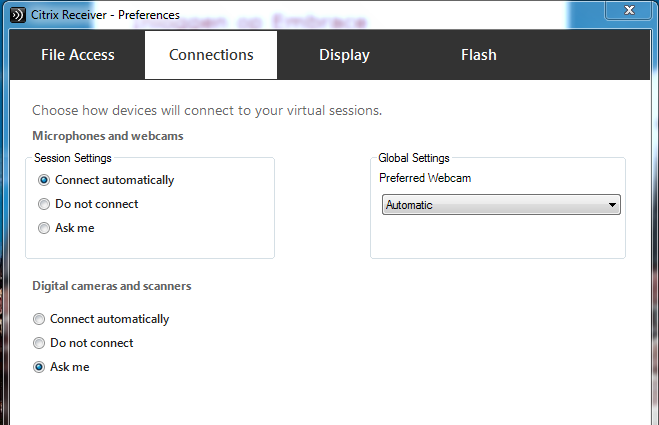Switch to the Display tab

(x=344, y=55)
